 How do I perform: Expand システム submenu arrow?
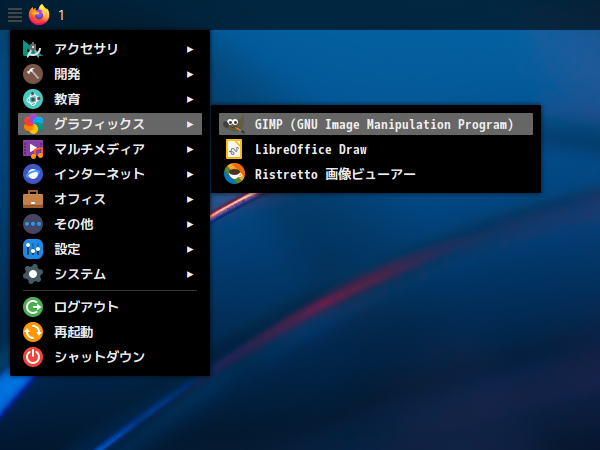(190, 274)
